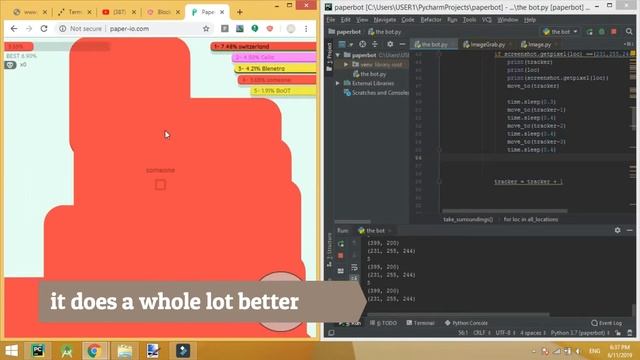Click the editor horizontal scrollbar
Viewport: 640px width, 360px height.
click(504, 211)
